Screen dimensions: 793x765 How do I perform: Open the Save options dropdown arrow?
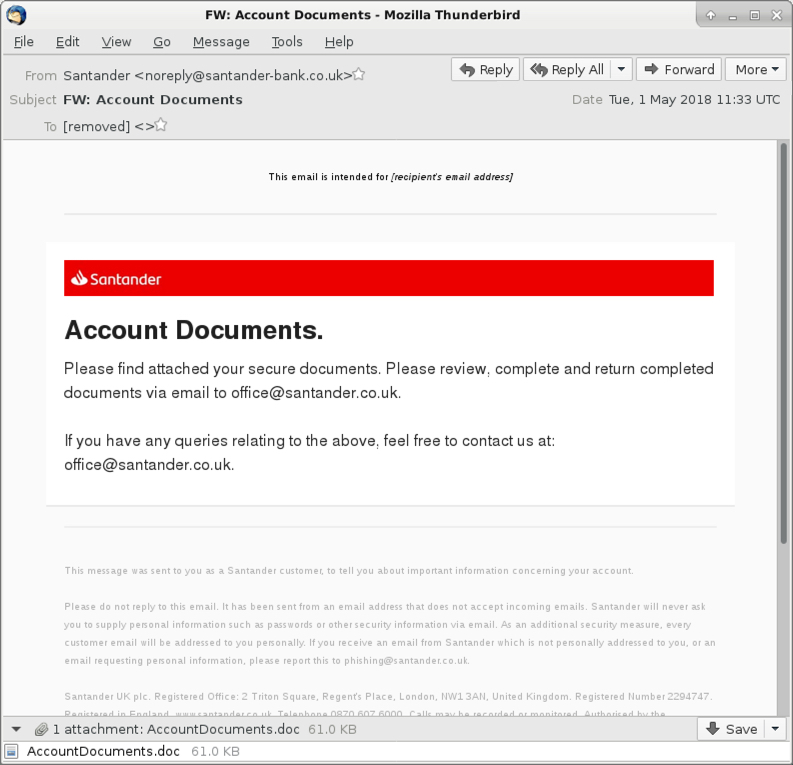pos(775,729)
